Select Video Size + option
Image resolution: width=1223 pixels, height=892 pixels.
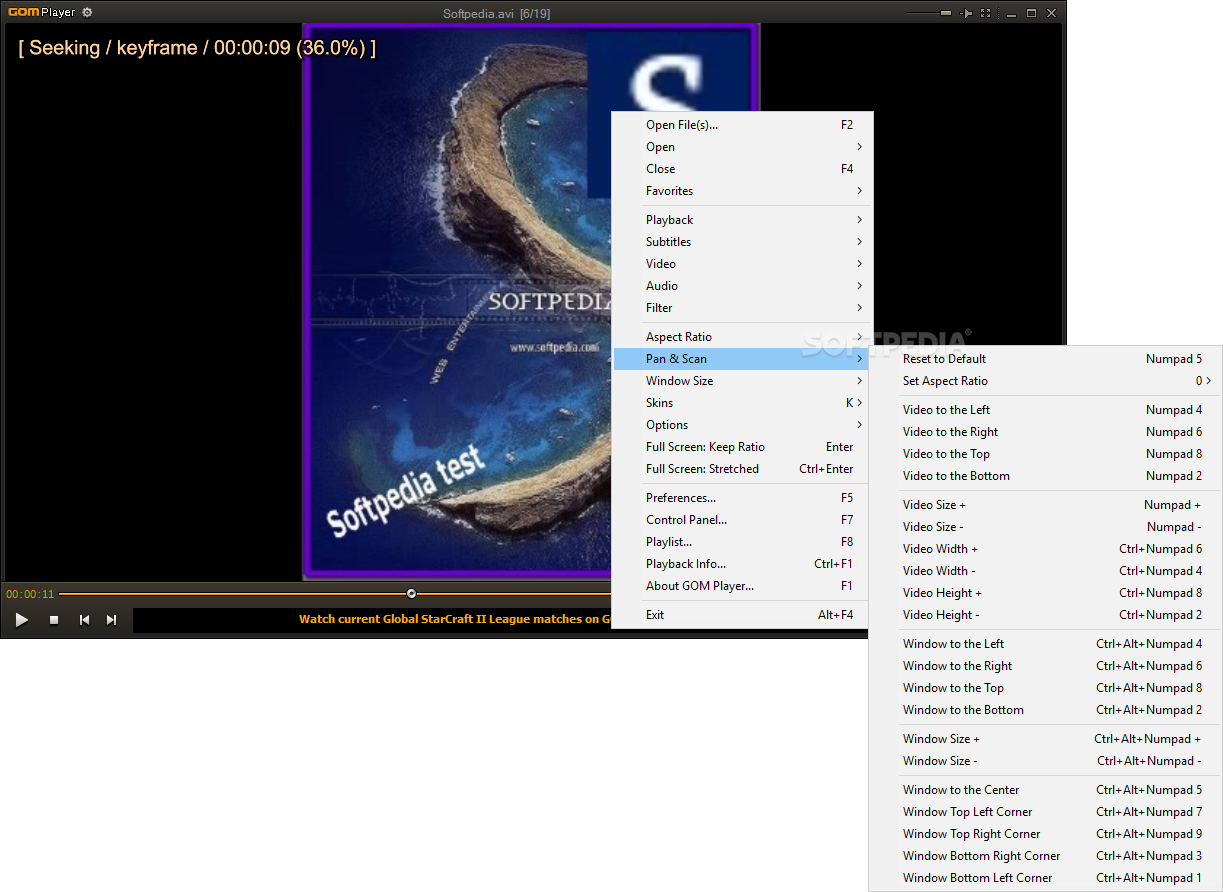[x=1046, y=505]
